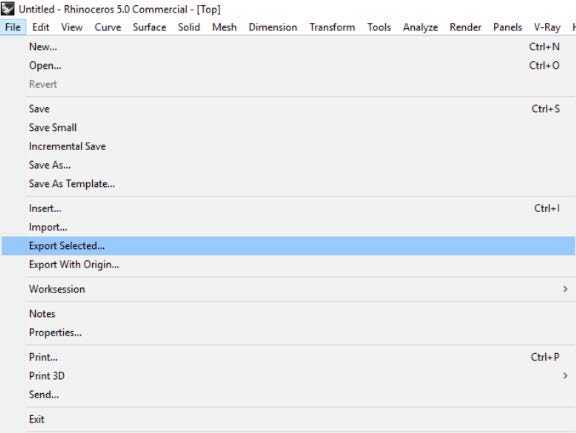The image size is (576, 433).
Task: Choose Open... from File menu
Action: pos(288,65)
